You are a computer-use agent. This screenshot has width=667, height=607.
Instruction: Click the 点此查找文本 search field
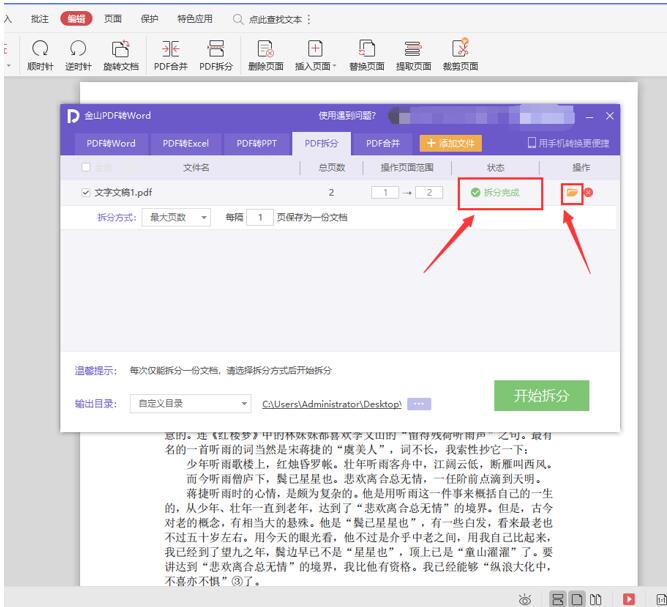[275, 20]
